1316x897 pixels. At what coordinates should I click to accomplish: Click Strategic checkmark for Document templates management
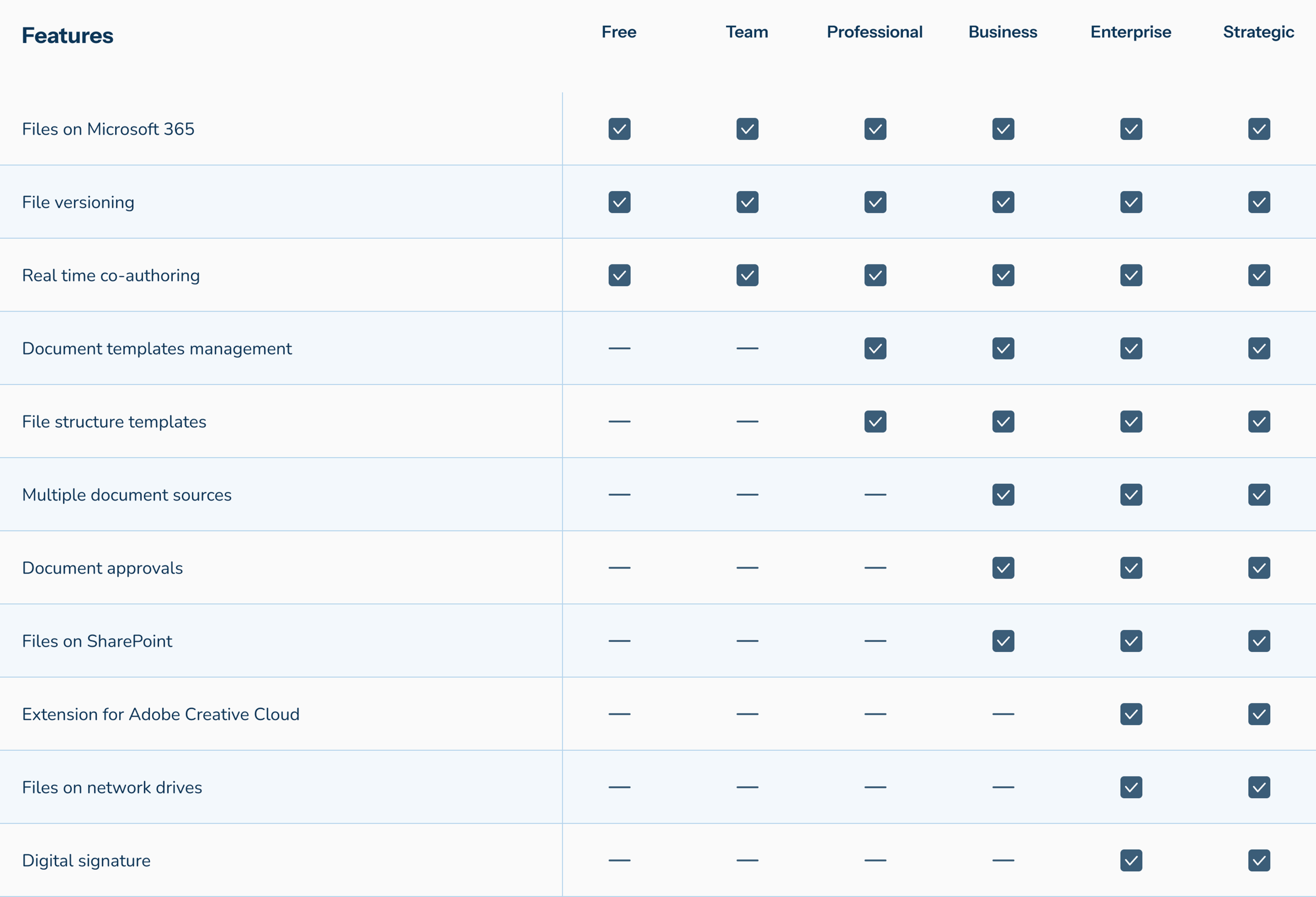(1259, 349)
